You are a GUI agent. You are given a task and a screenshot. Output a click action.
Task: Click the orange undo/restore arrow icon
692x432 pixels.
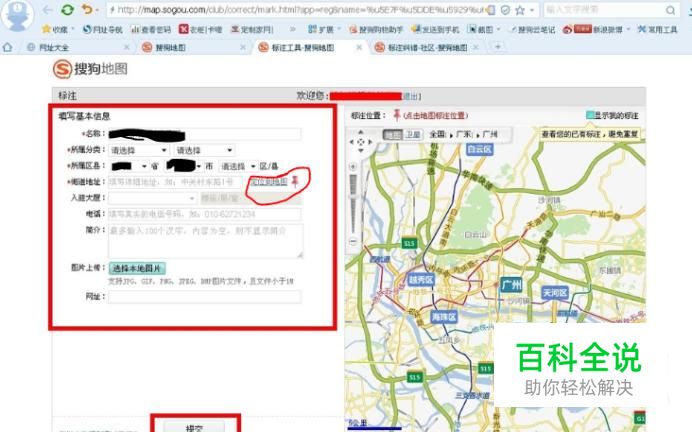click(87, 9)
